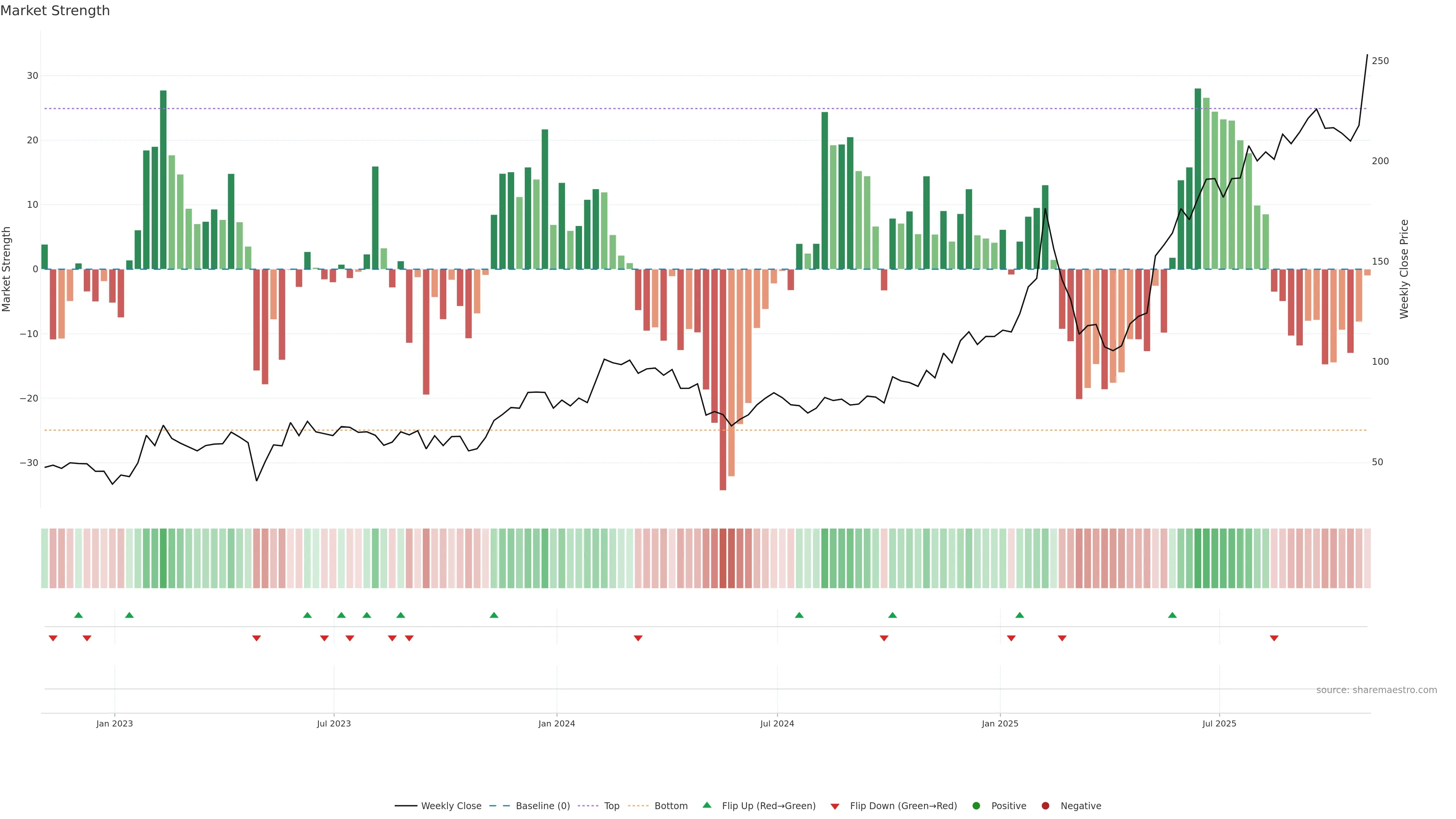Click the Jan 2024 x-axis label
Screen dimensions: 1456x819
[x=556, y=723]
